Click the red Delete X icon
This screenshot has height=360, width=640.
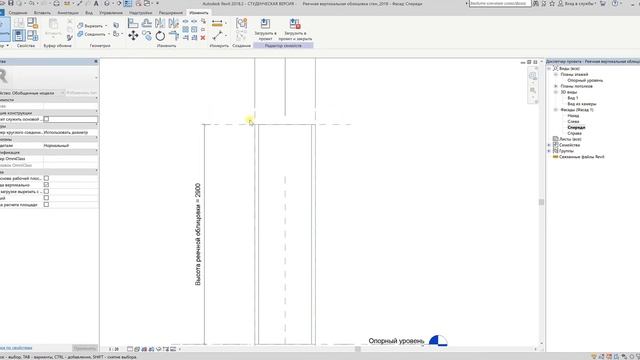coord(203,38)
